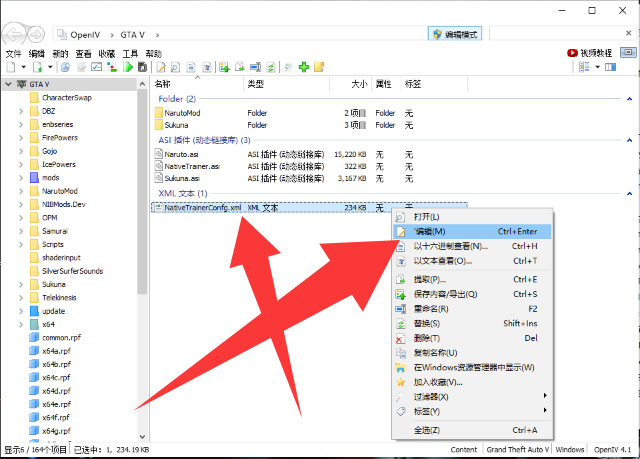Click the icon right of 视频教程
Image resolution: width=640 pixels, height=459 pixels.
pyautogui.click(x=628, y=52)
